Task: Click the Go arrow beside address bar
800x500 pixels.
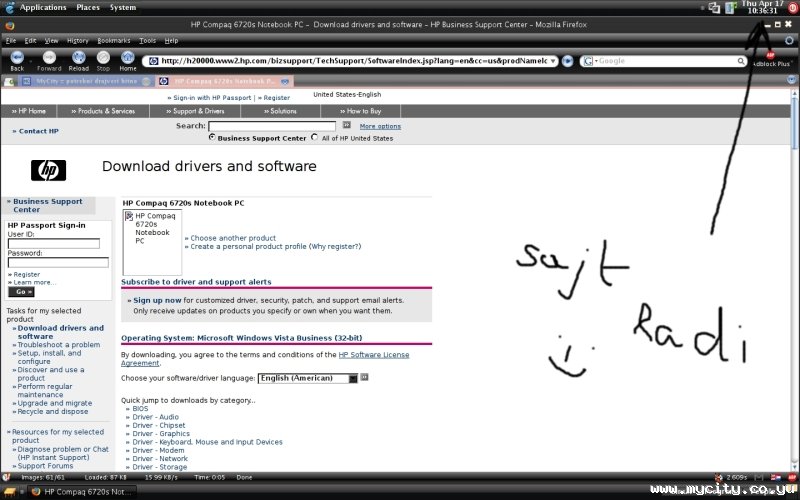Action: (x=567, y=61)
